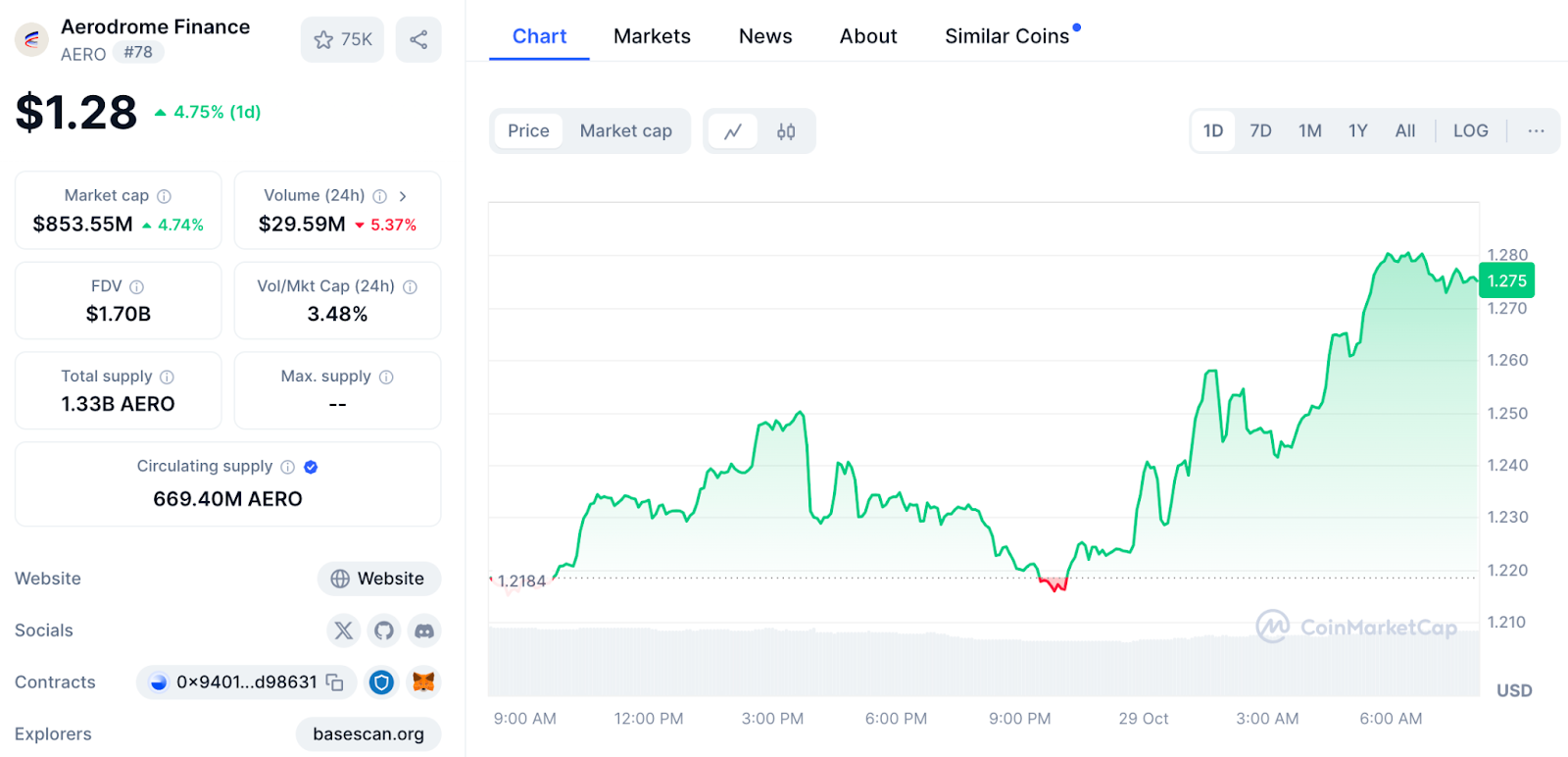Screen dimensions: 1568x757
Task: Click the verified badge beside Circulating supply
Action: 311,467
